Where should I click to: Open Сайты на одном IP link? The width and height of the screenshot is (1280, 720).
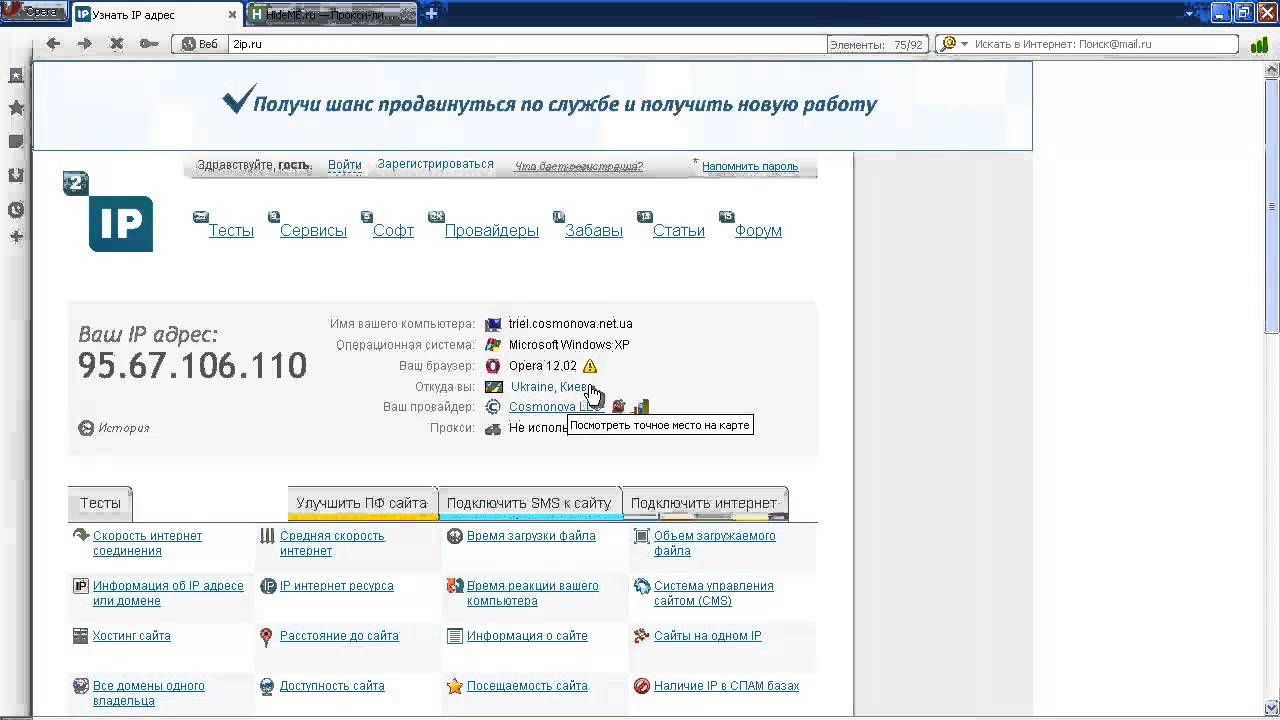708,636
